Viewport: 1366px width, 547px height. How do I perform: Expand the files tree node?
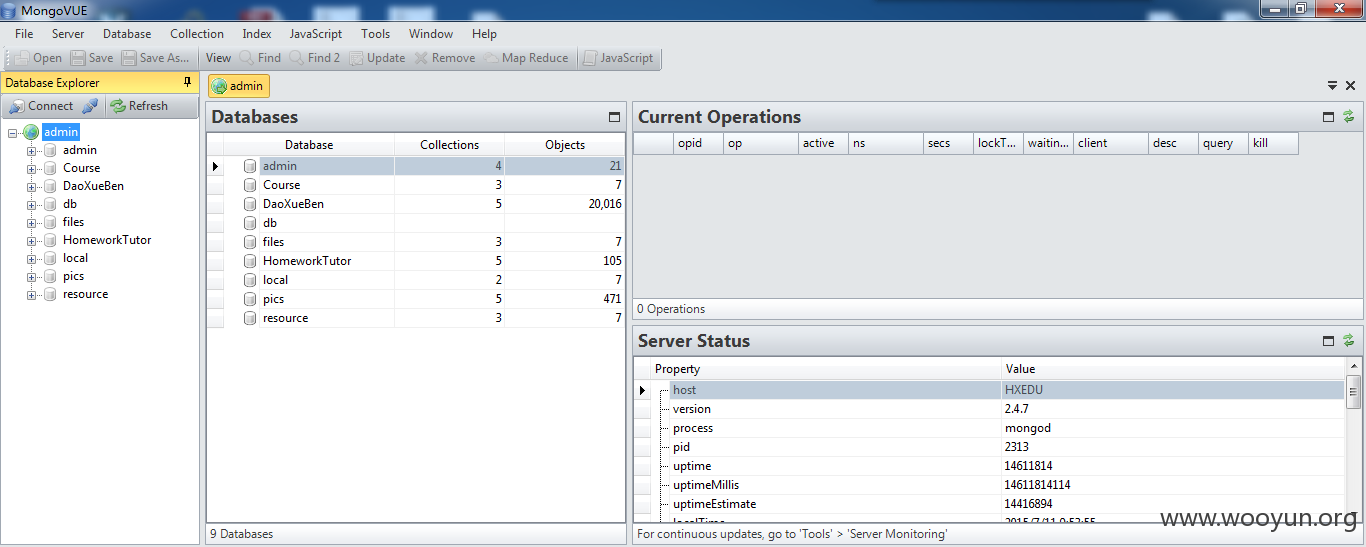31,223
